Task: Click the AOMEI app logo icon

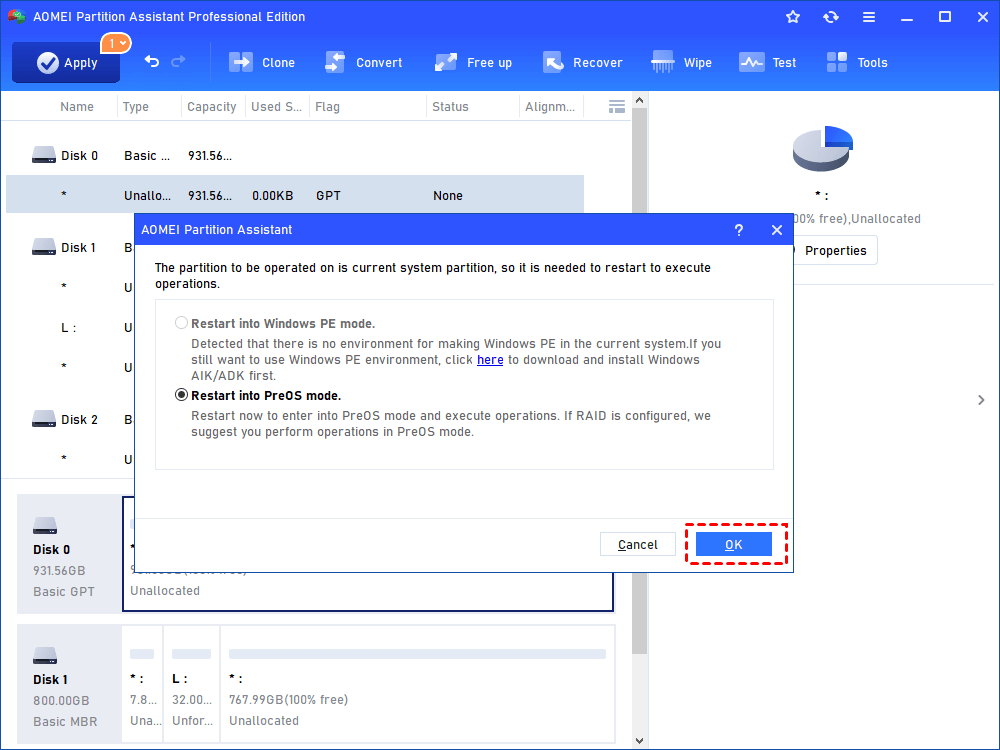Action: tap(17, 17)
